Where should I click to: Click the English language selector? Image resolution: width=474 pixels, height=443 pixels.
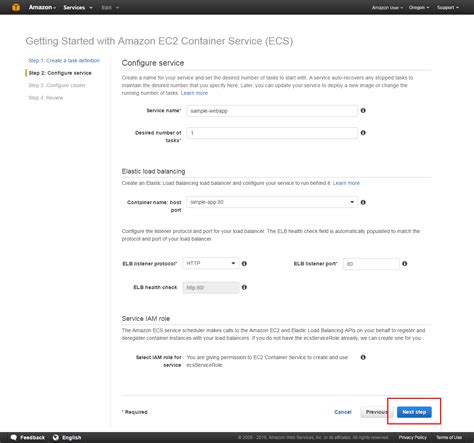72,437
